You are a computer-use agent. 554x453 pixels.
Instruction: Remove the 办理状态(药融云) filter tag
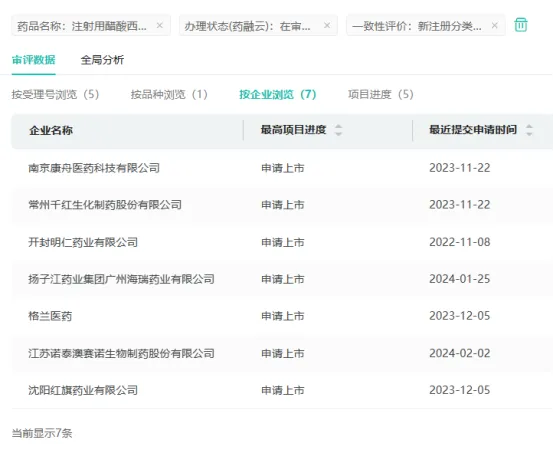[x=327, y=25]
